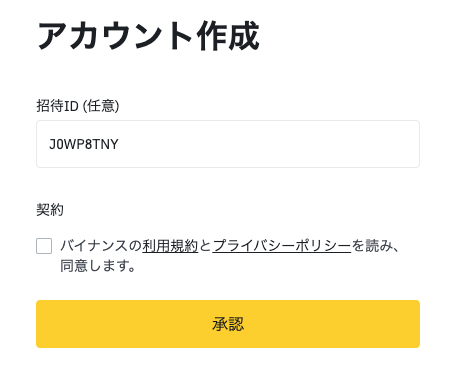Click the 同意します。 text line
This screenshot has height=375, width=461.
click(98, 266)
